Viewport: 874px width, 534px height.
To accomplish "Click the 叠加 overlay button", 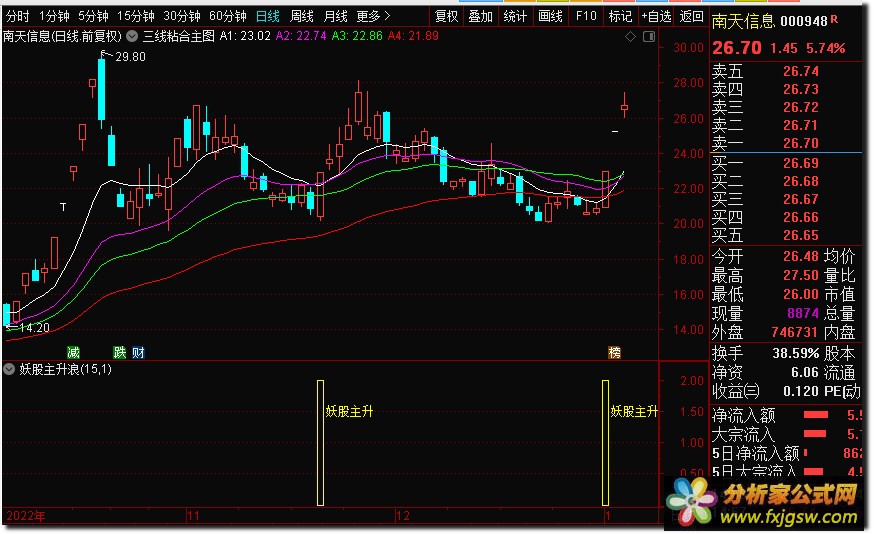I will click(480, 16).
